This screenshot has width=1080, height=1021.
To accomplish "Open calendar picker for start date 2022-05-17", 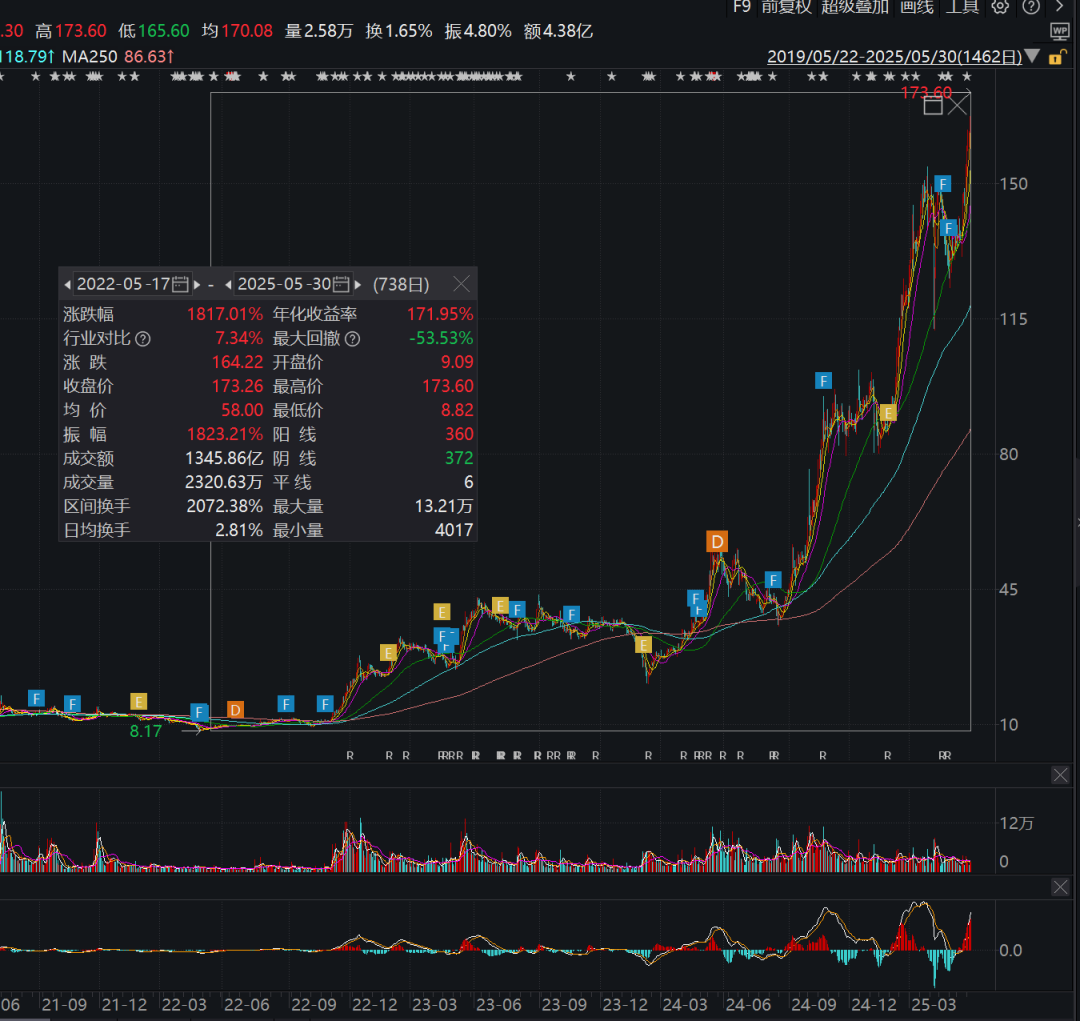I will click(180, 284).
